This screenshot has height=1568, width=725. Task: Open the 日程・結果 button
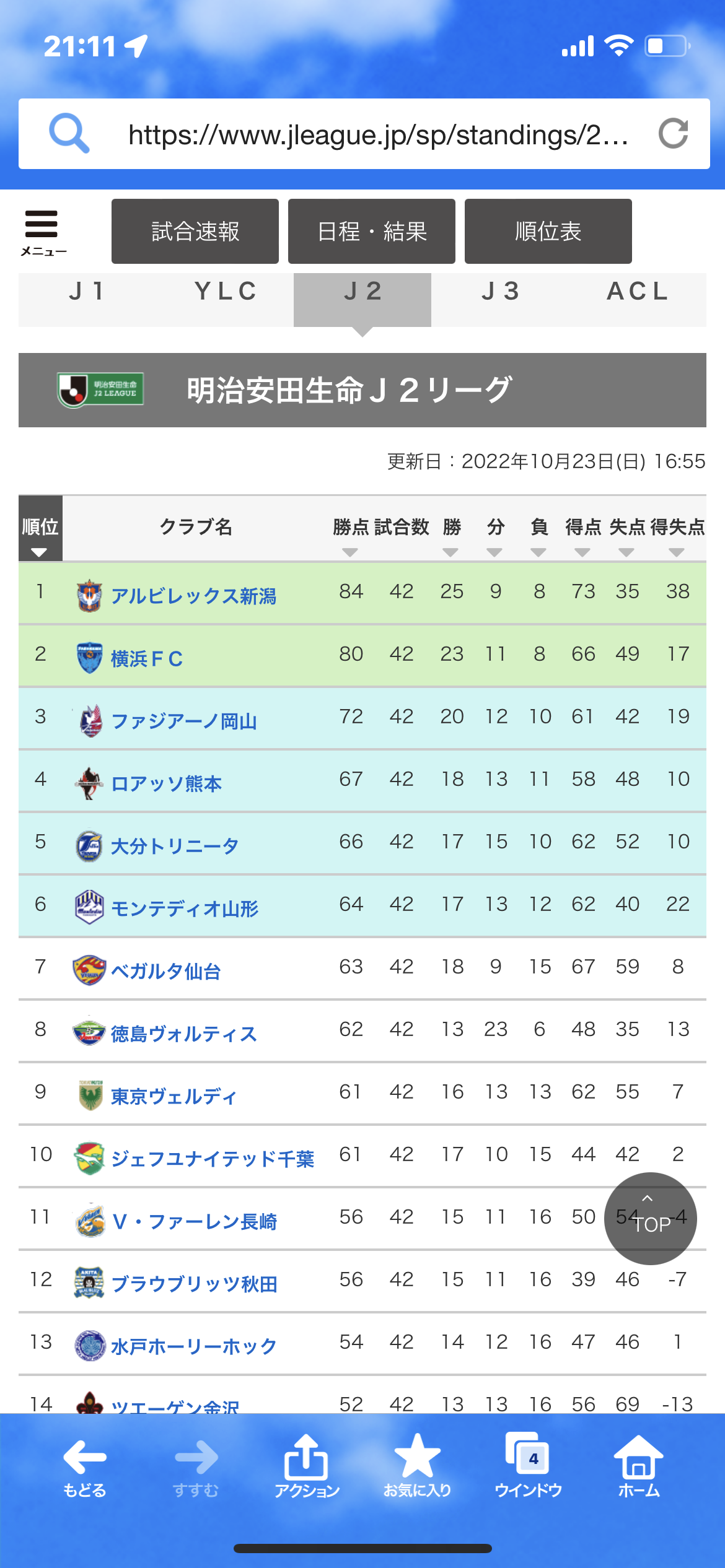(x=372, y=231)
